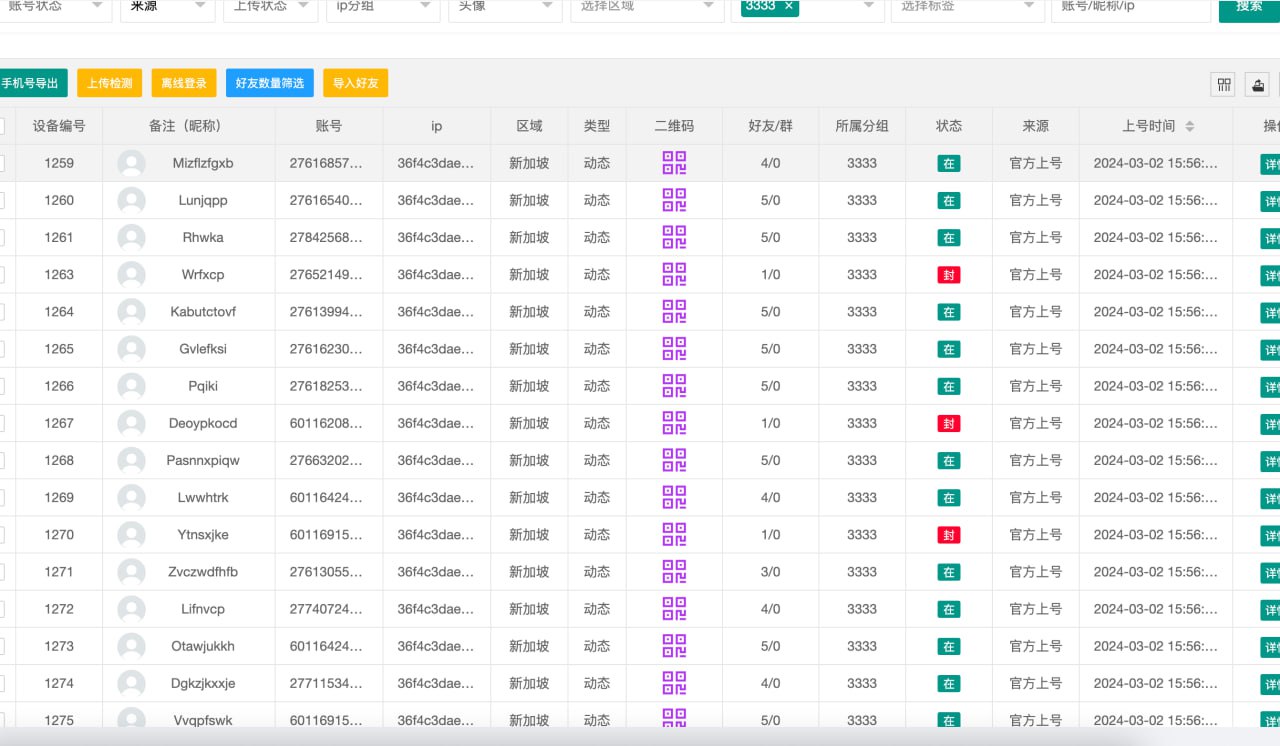Screen dimensions: 1280x746
Task: Focus the 账号/昵称/ip search field
Action: [1130, 8]
